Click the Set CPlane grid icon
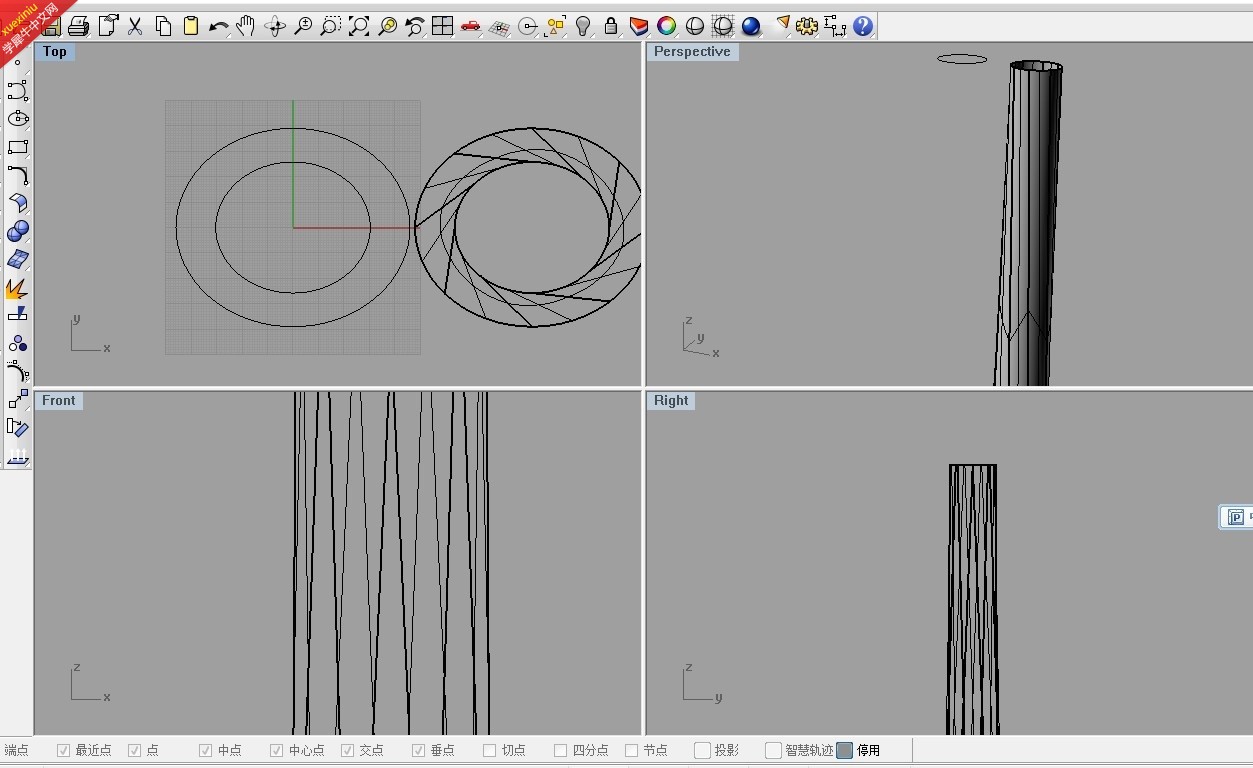1253x768 pixels. 499,27
